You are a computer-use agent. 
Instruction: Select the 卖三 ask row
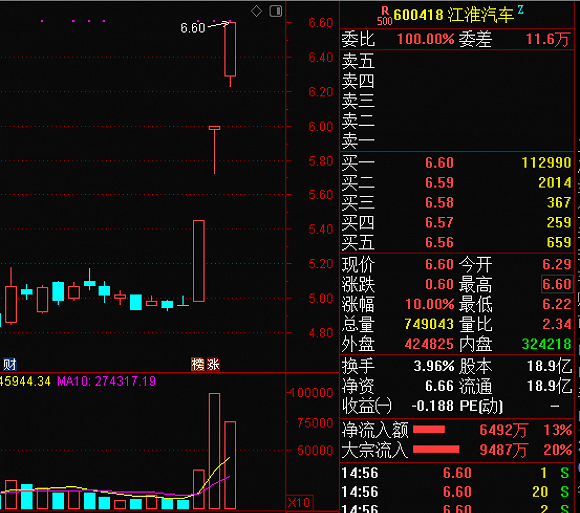coord(457,101)
